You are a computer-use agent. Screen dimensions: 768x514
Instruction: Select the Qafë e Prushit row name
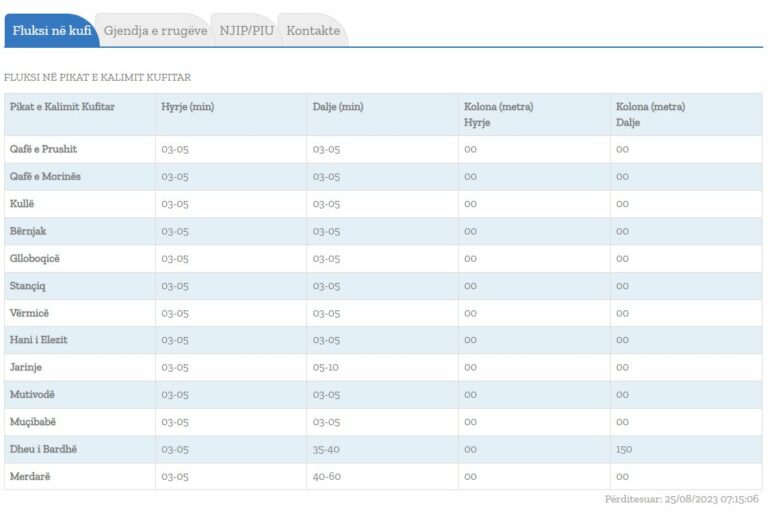pyautogui.click(x=43, y=149)
